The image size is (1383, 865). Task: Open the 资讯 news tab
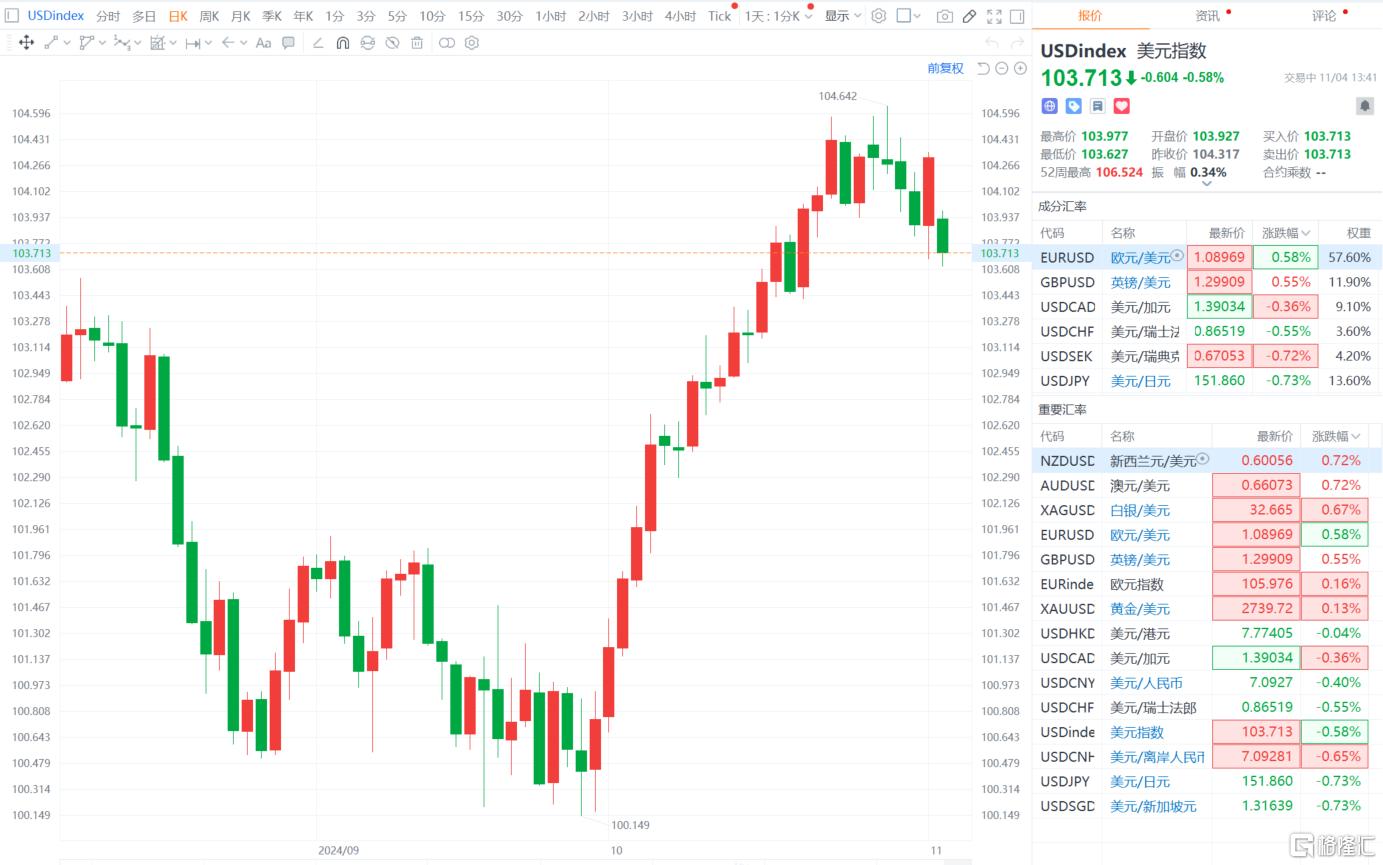point(1207,16)
